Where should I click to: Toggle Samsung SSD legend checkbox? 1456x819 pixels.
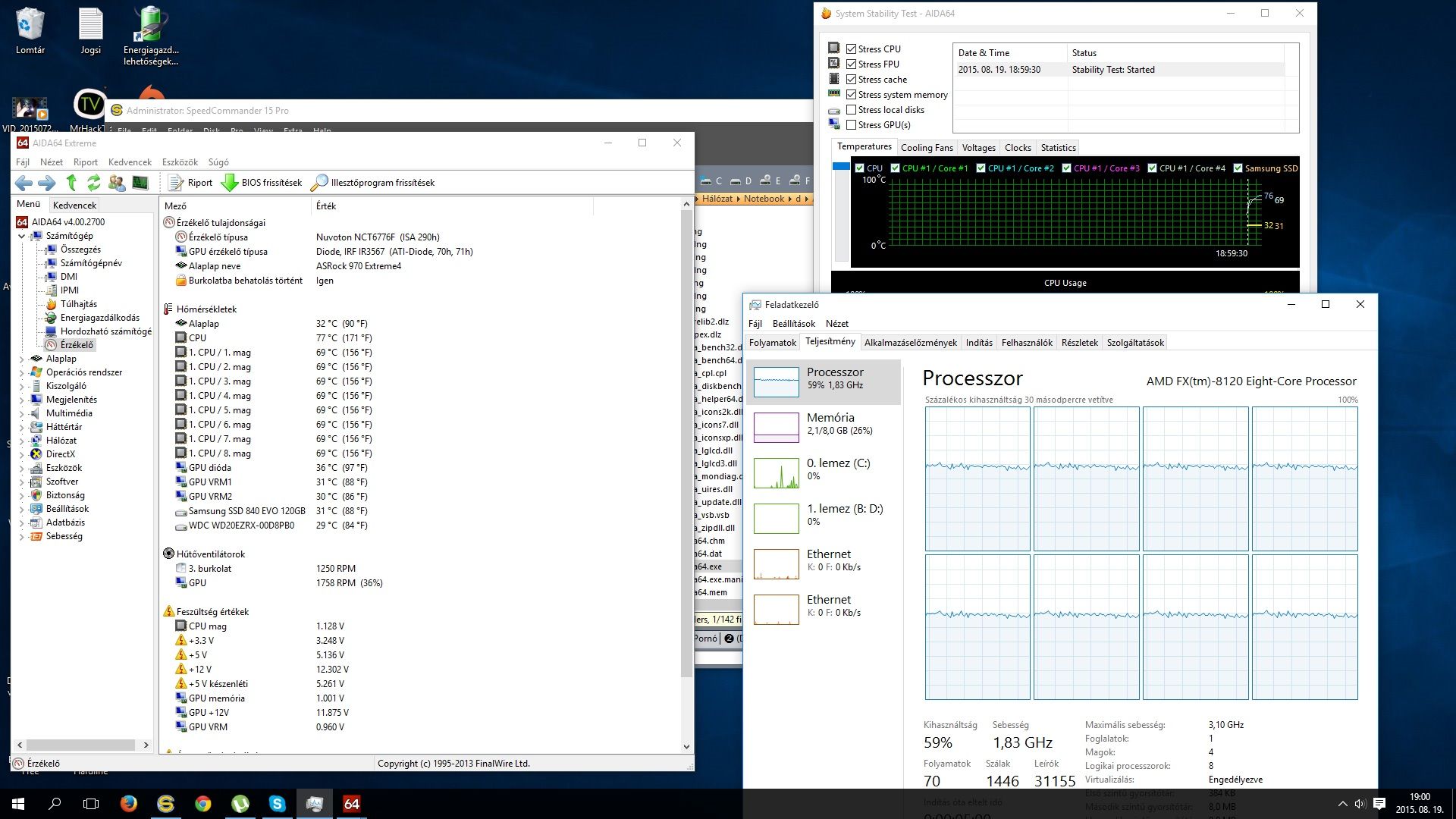coord(1238,168)
